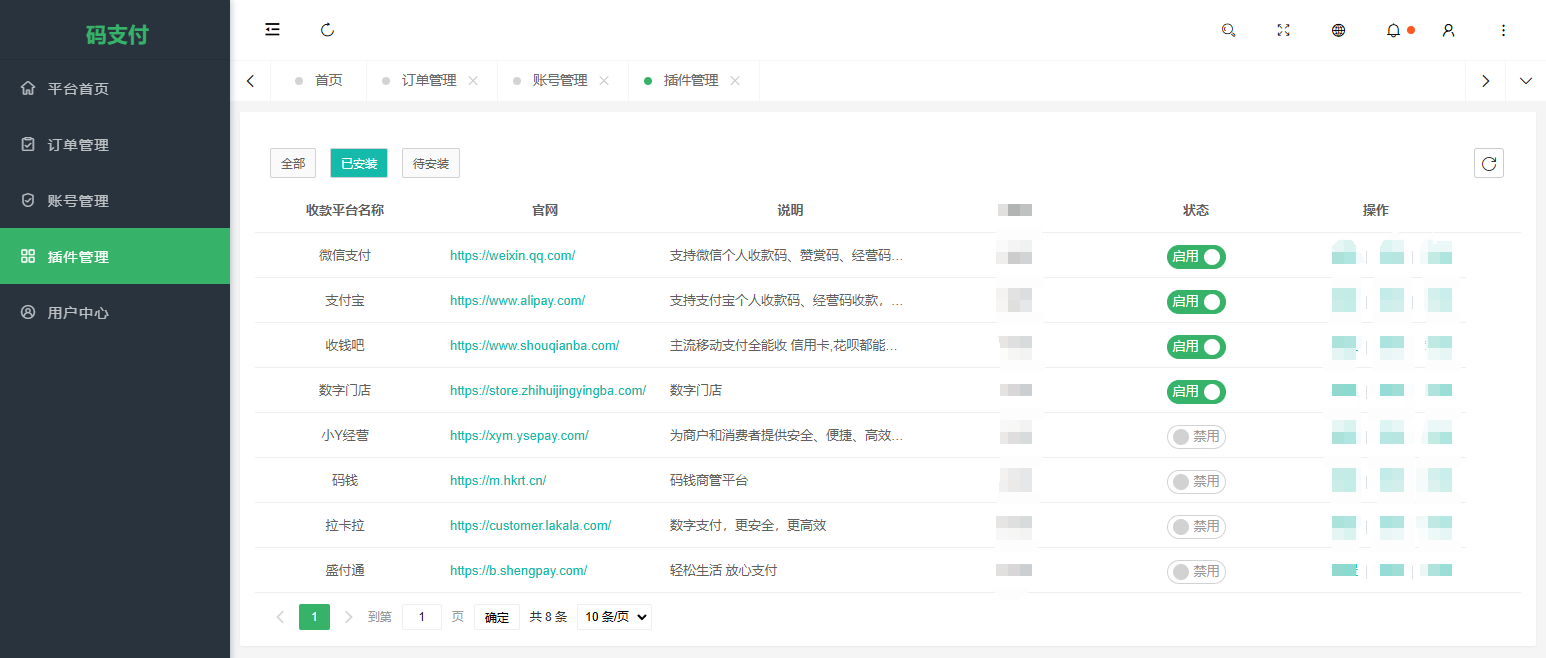Enable the 小Y经营 status switch
The image size is (1546, 658).
pyautogui.click(x=1196, y=437)
